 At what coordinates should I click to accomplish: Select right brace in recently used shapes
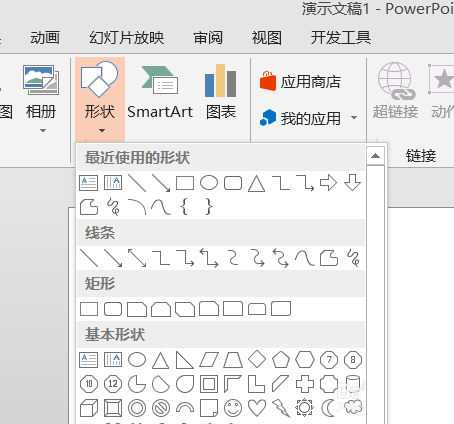[209, 207]
